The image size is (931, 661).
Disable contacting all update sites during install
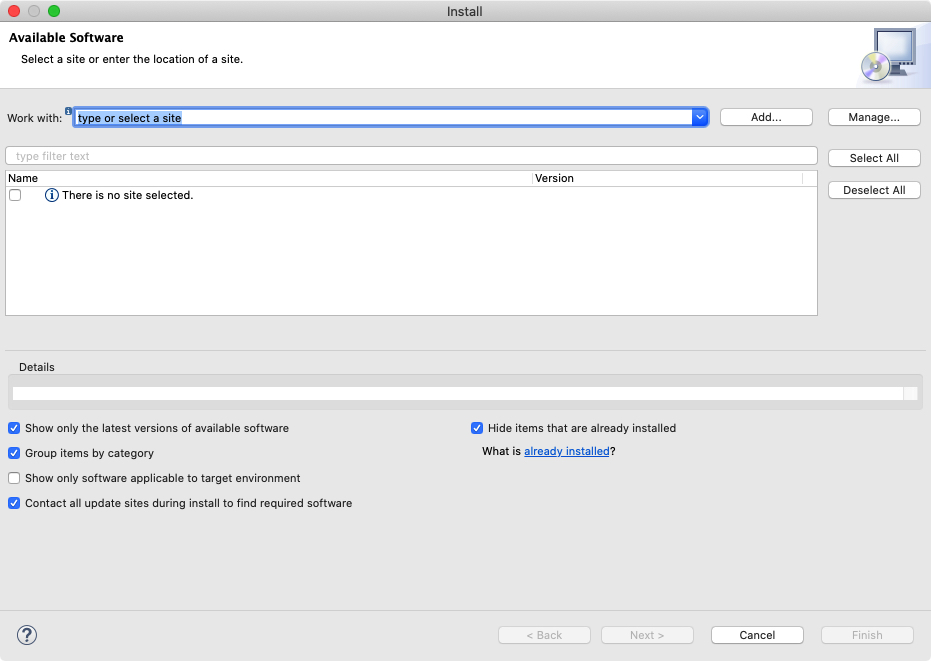(x=14, y=503)
